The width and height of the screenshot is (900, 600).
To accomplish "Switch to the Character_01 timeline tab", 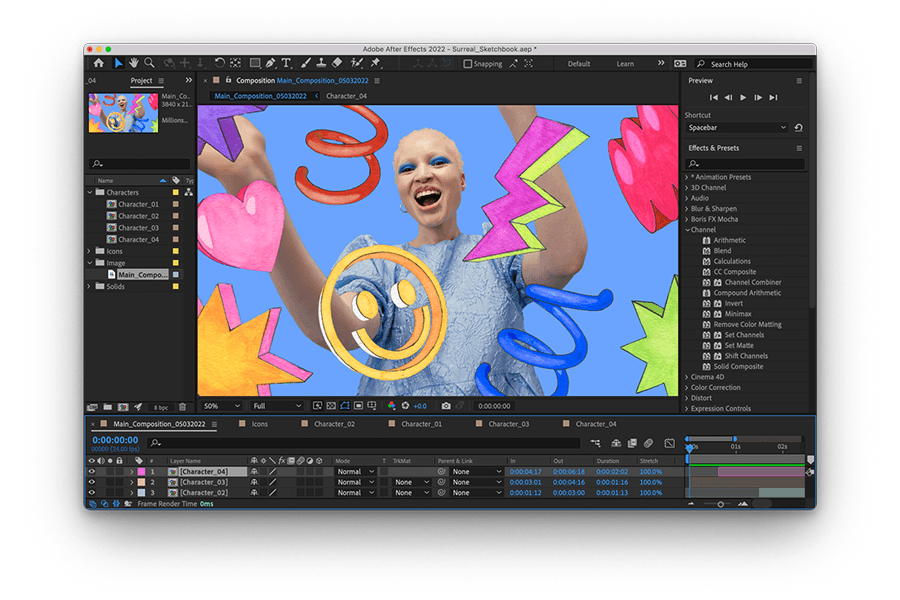I will tap(421, 424).
